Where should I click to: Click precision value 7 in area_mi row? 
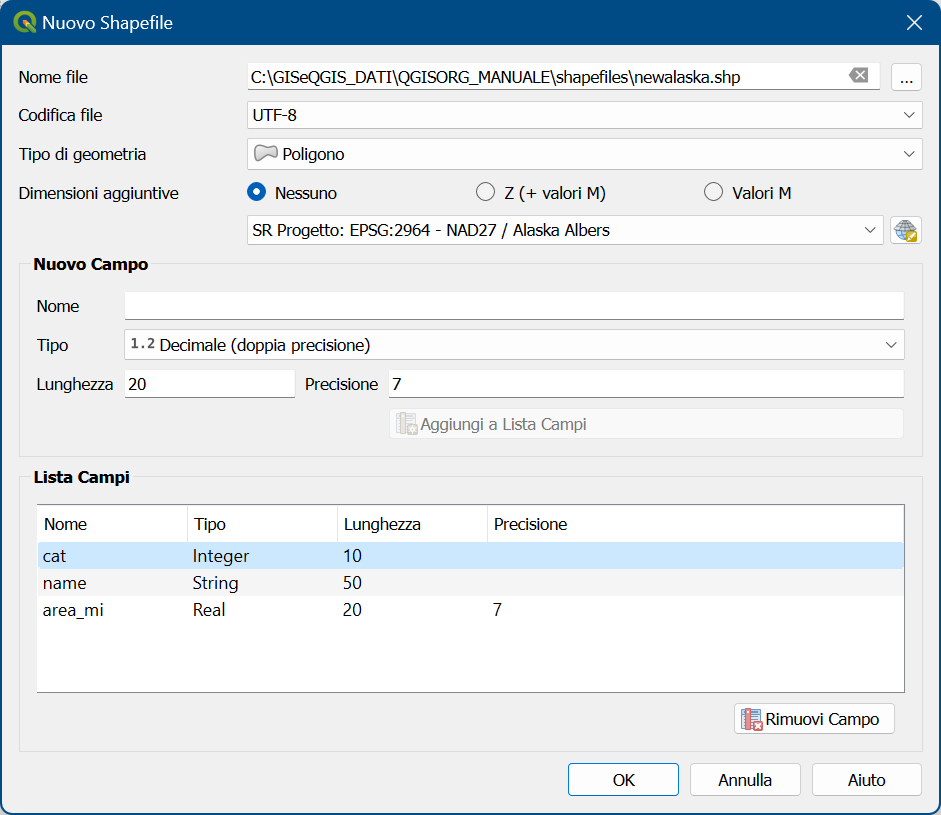tap(497, 610)
